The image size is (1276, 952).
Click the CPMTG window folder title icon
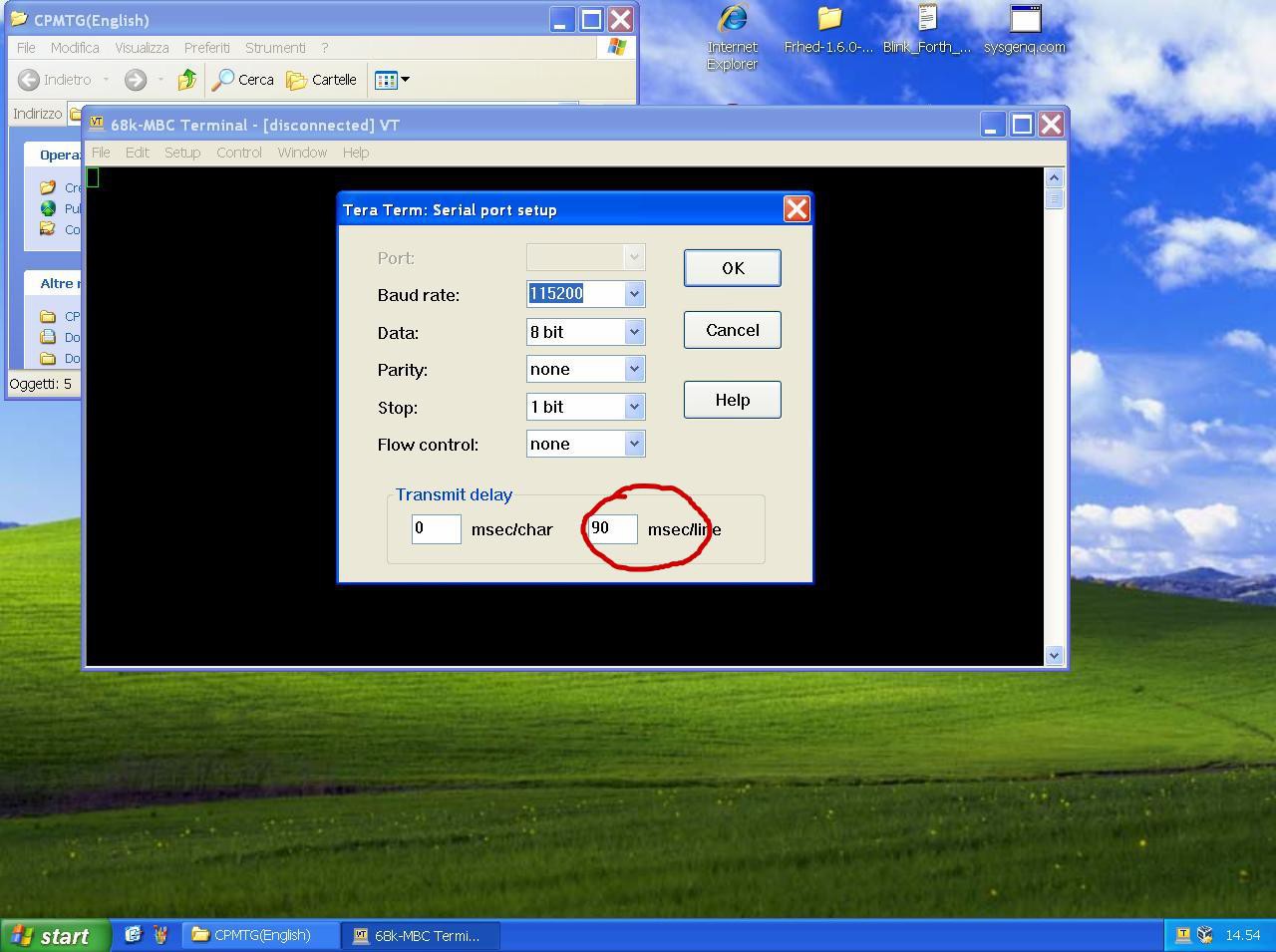[x=19, y=19]
